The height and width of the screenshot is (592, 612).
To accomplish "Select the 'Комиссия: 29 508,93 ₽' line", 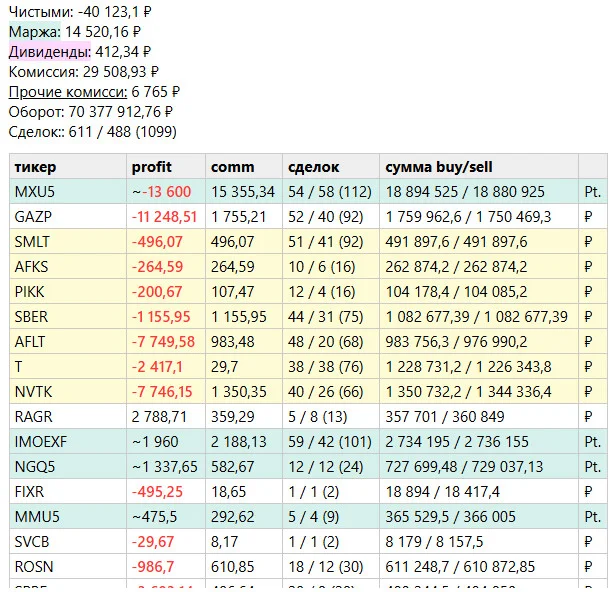I will click(84, 72).
